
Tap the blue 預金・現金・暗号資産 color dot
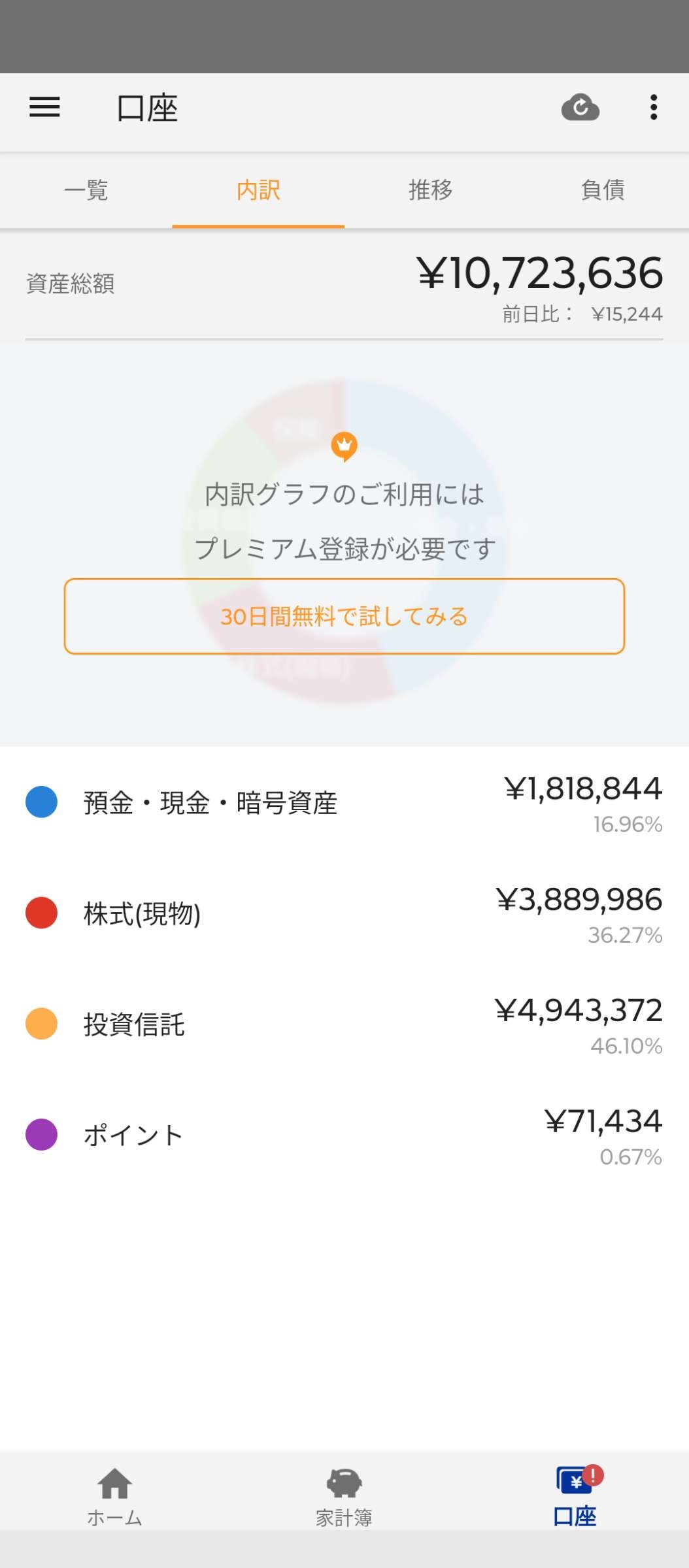coord(41,802)
